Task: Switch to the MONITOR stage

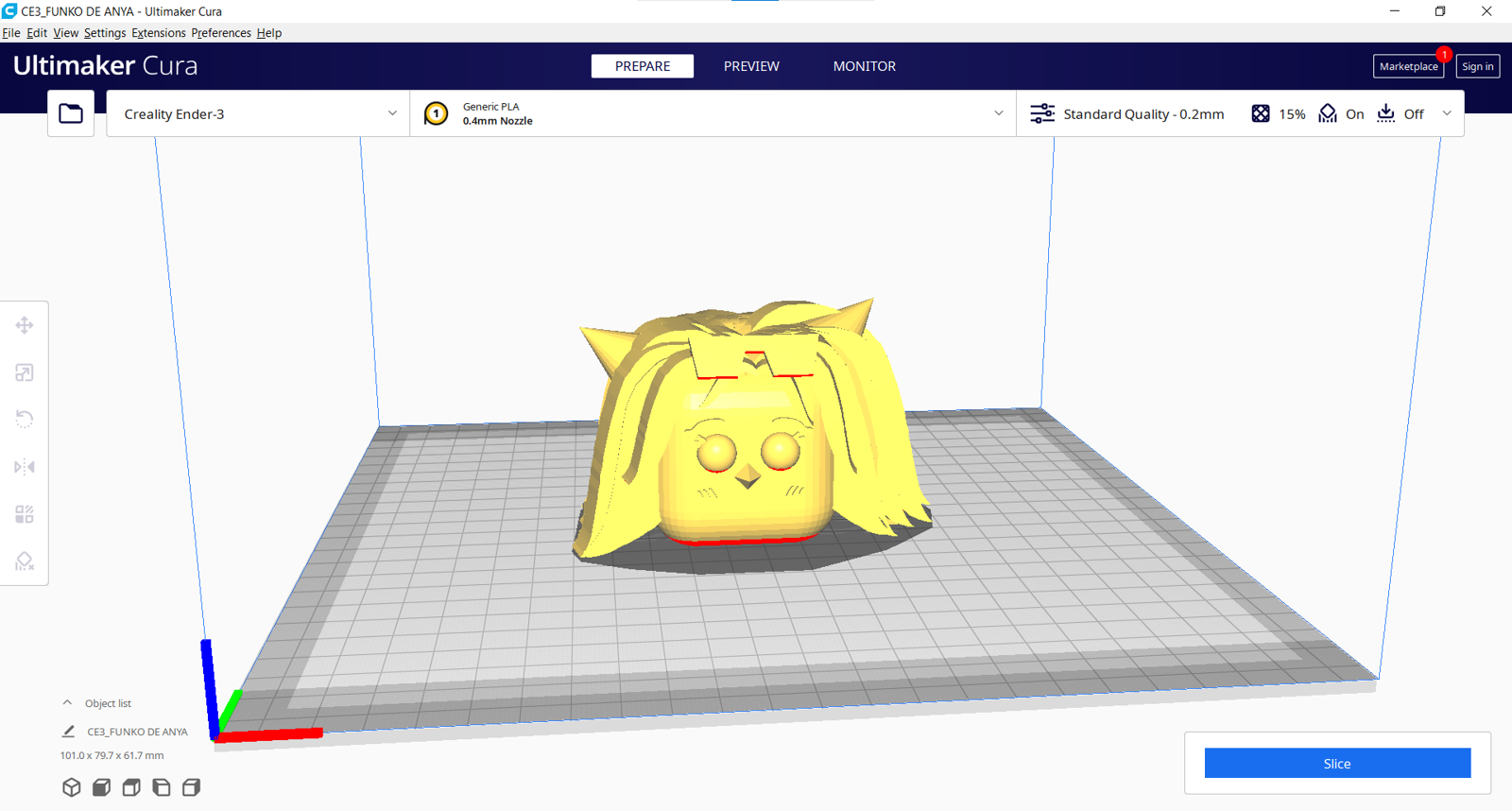Action: pyautogui.click(x=865, y=66)
